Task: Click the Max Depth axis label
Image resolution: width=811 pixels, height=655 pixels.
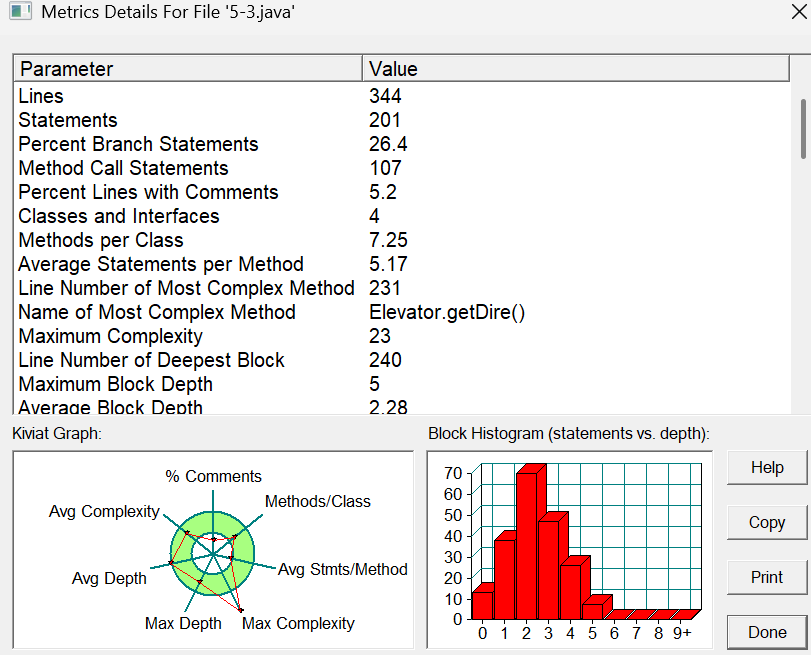Action: tap(183, 623)
